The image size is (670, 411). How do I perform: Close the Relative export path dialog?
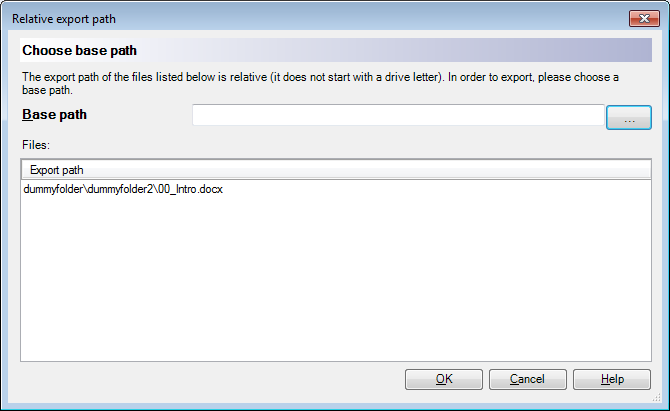point(644,19)
